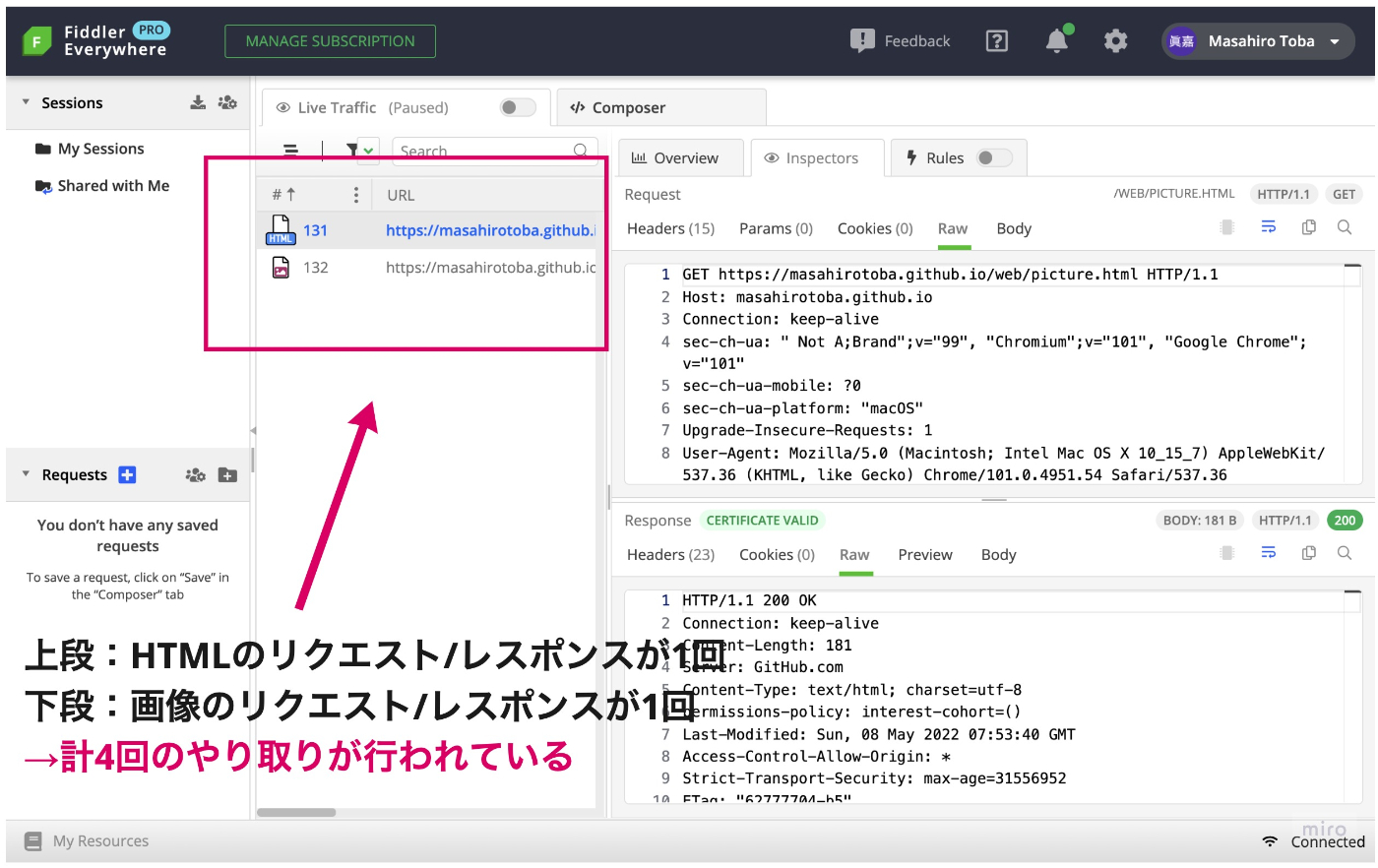Click the My Sessions folder icon
The width and height of the screenshot is (1378, 868).
tap(43, 149)
